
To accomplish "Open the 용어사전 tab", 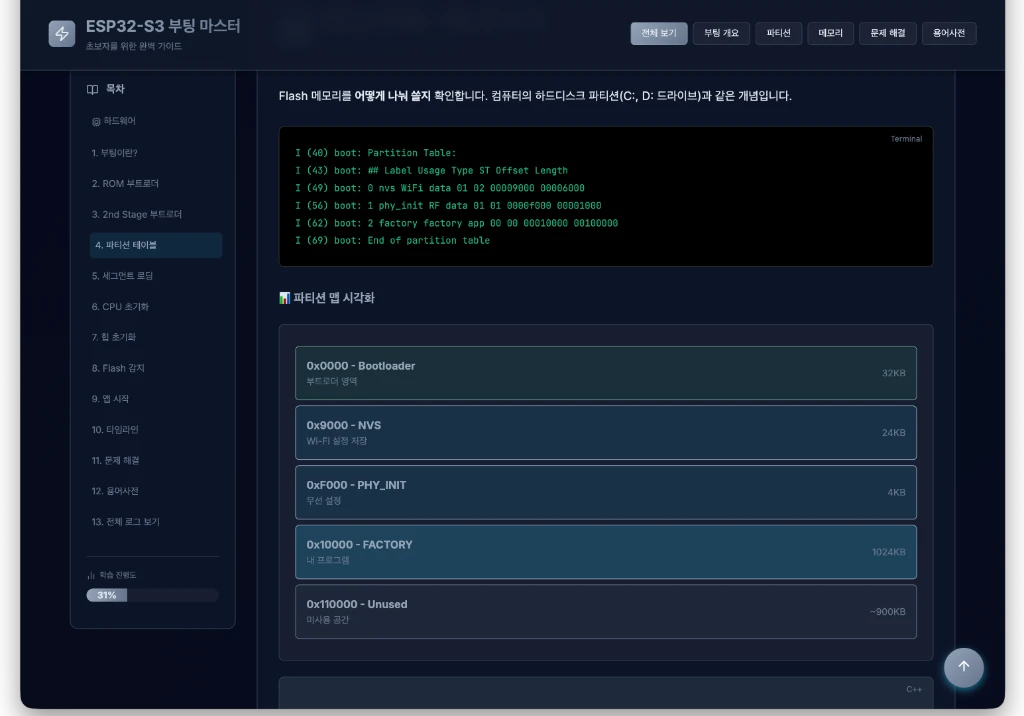I will [949, 33].
